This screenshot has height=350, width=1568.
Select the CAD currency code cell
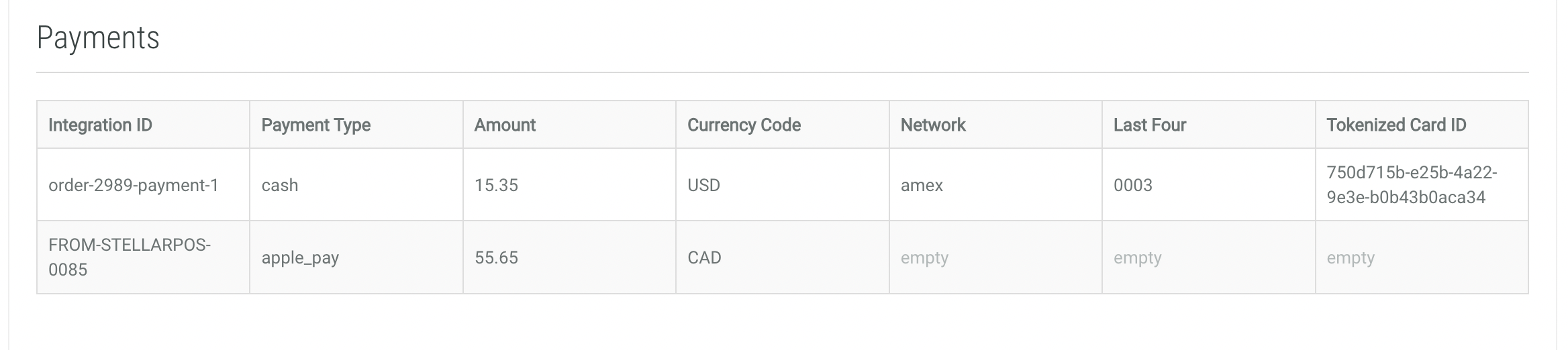click(704, 257)
